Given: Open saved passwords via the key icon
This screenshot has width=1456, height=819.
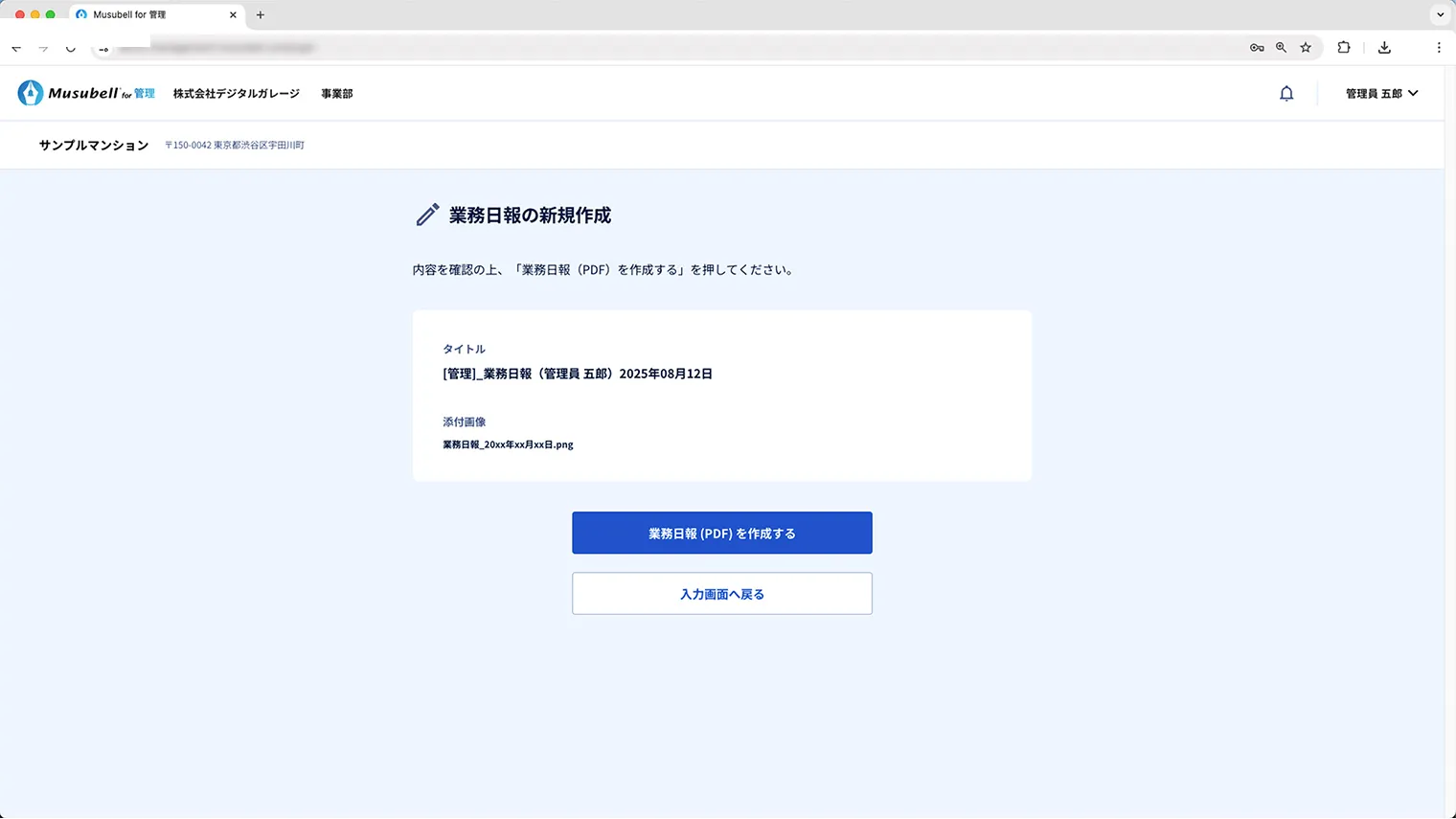Looking at the screenshot, I should 1256,47.
